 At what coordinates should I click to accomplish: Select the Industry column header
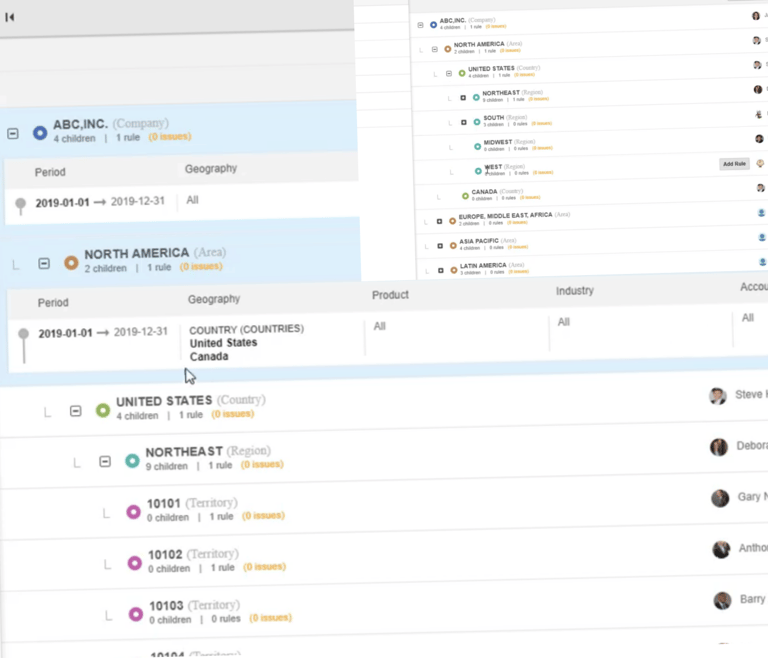[575, 291]
